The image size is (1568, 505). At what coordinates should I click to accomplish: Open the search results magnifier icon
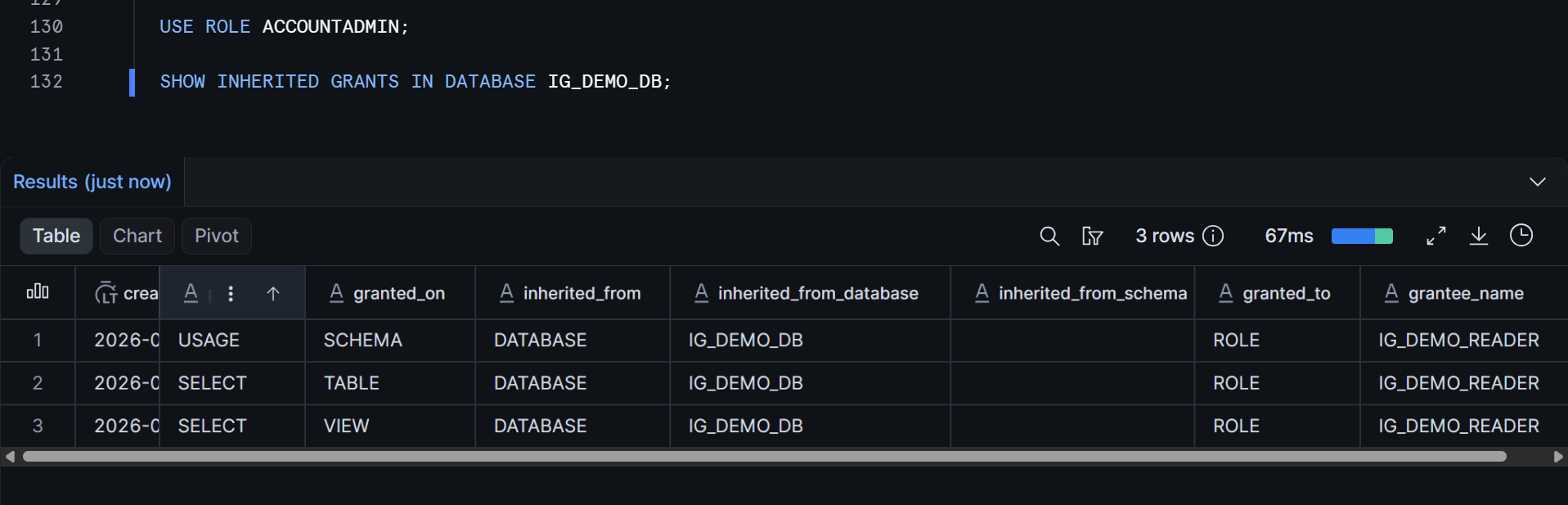[1049, 237]
